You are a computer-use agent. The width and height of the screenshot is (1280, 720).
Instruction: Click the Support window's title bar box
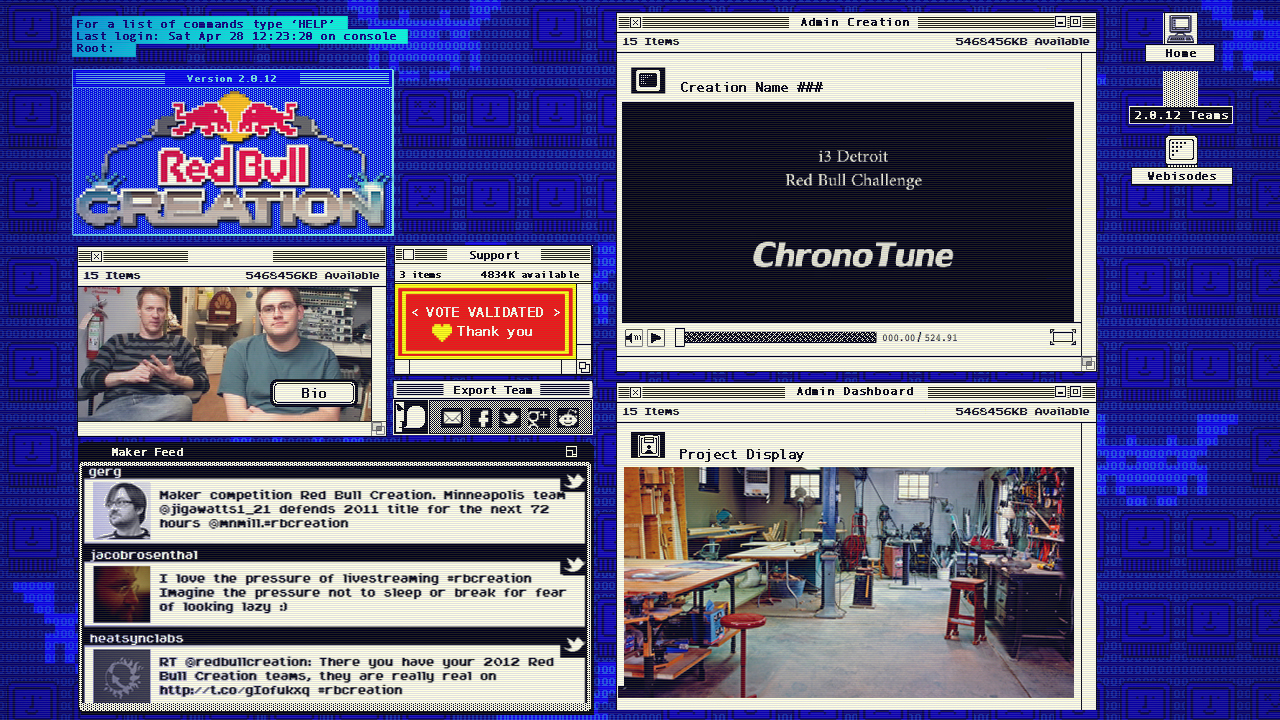tap(408, 255)
